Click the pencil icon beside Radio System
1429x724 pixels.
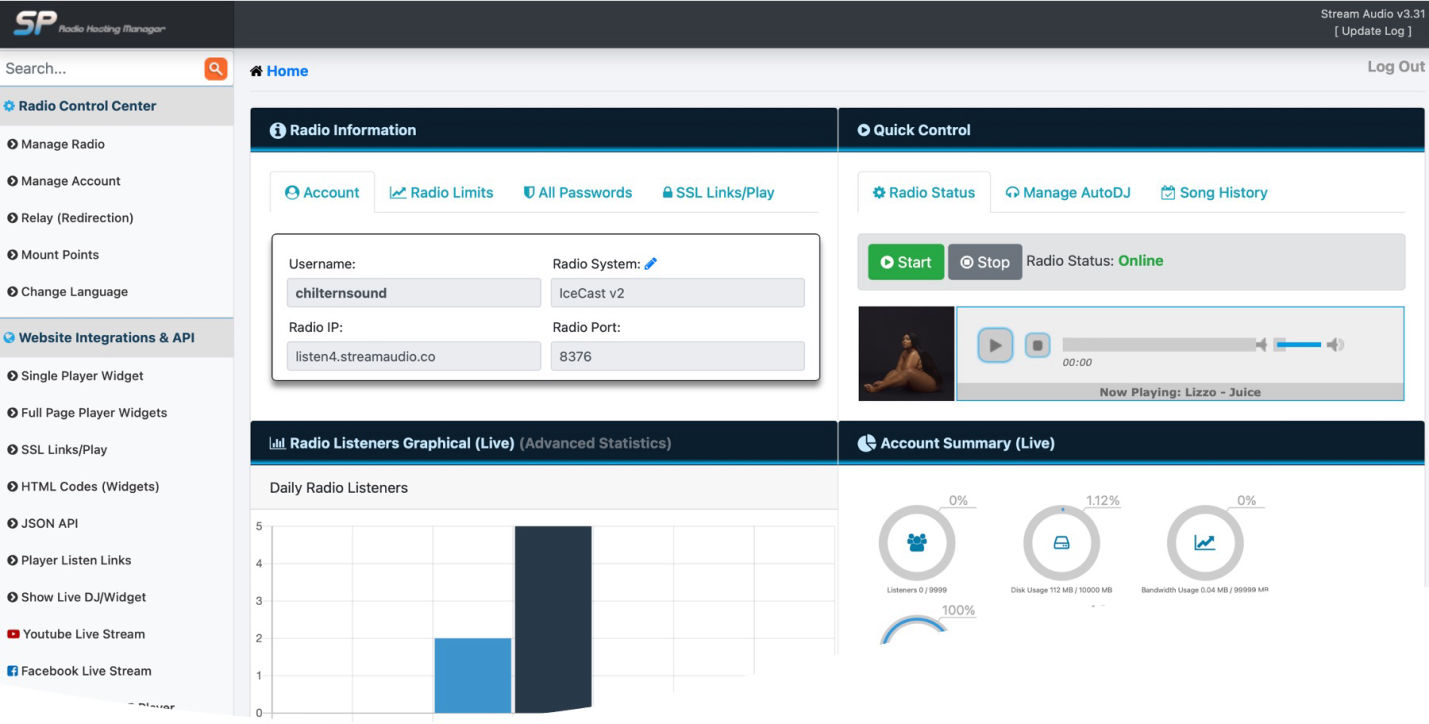click(651, 264)
